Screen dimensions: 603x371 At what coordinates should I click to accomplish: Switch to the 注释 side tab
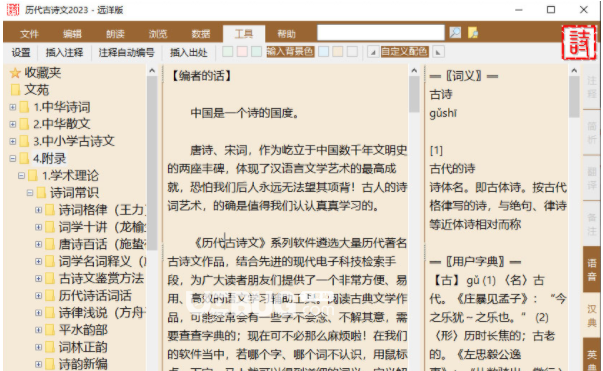pos(592,87)
